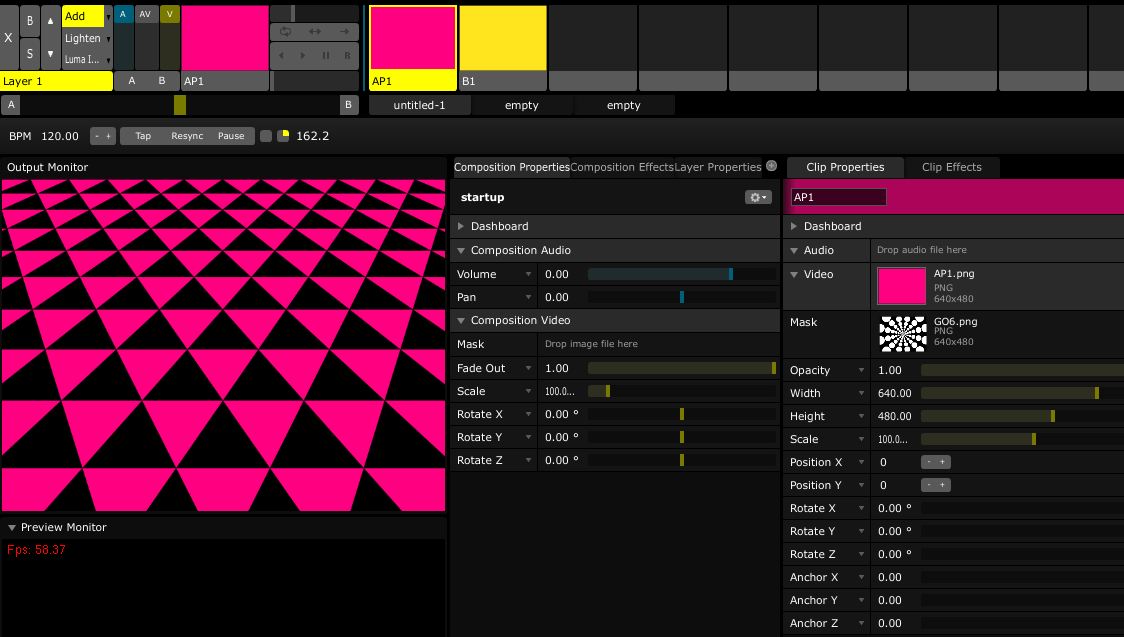Viewport: 1124px width, 637px height.
Task: Click the Layer 1 AP1 preview thumbnail
Action: pyautogui.click(x=225, y=38)
